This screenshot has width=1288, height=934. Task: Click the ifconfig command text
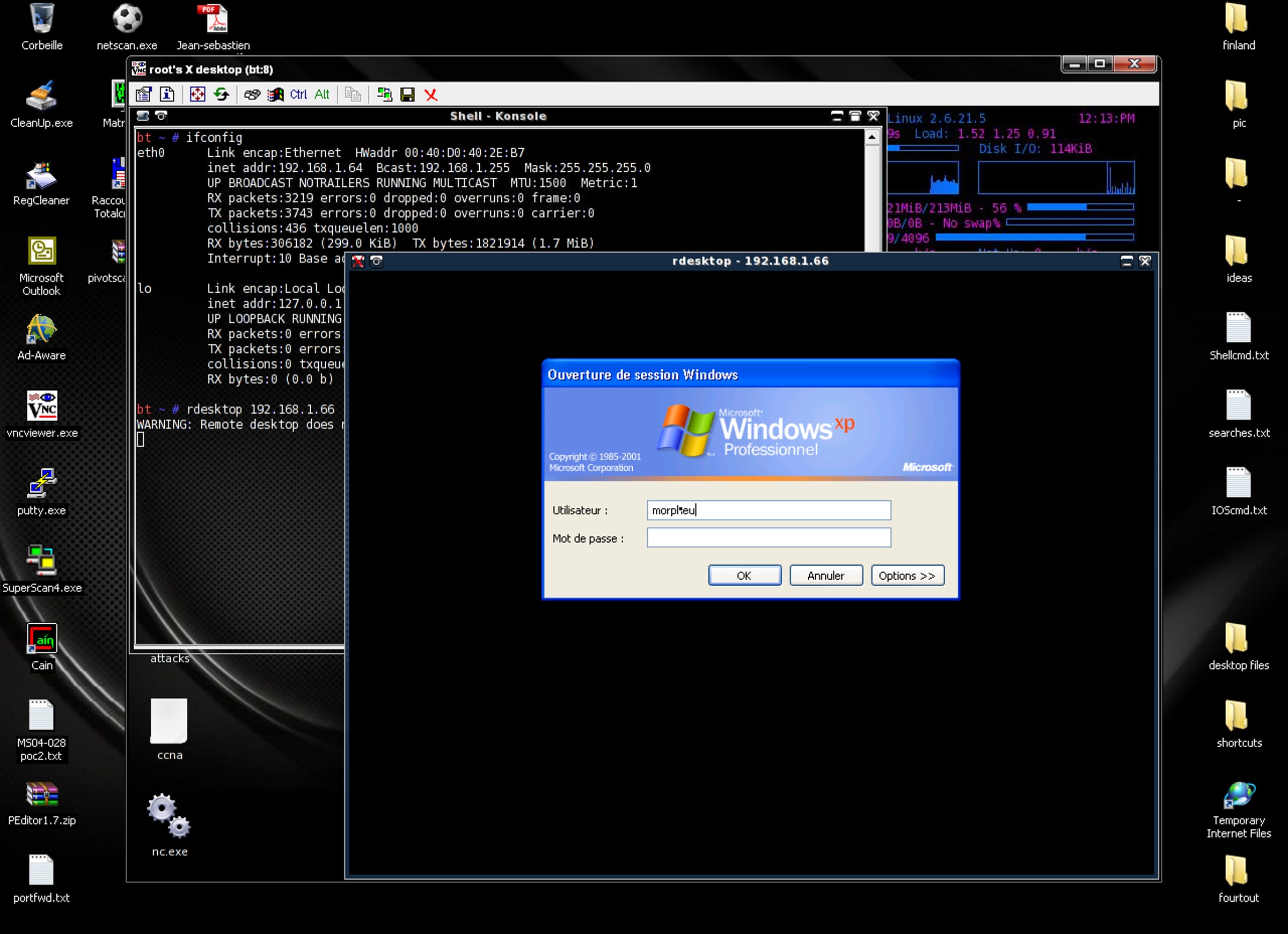(214, 137)
